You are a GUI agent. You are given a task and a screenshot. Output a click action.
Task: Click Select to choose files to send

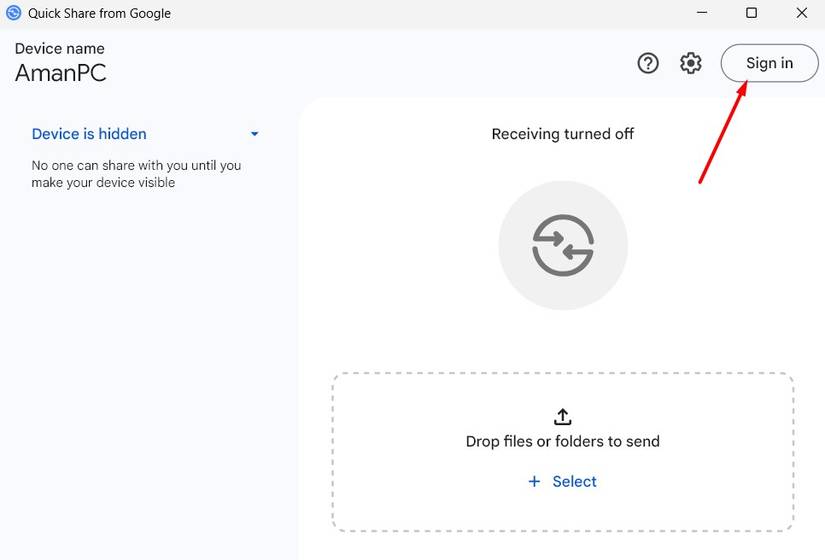[x=574, y=482]
